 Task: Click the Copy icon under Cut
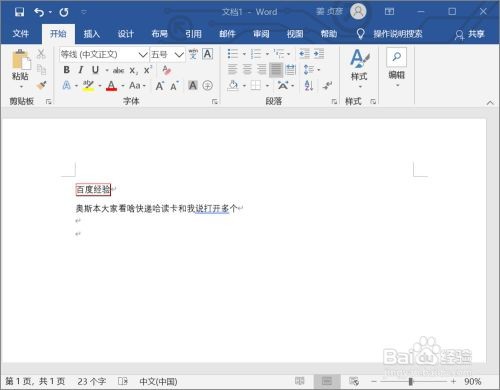(41, 70)
